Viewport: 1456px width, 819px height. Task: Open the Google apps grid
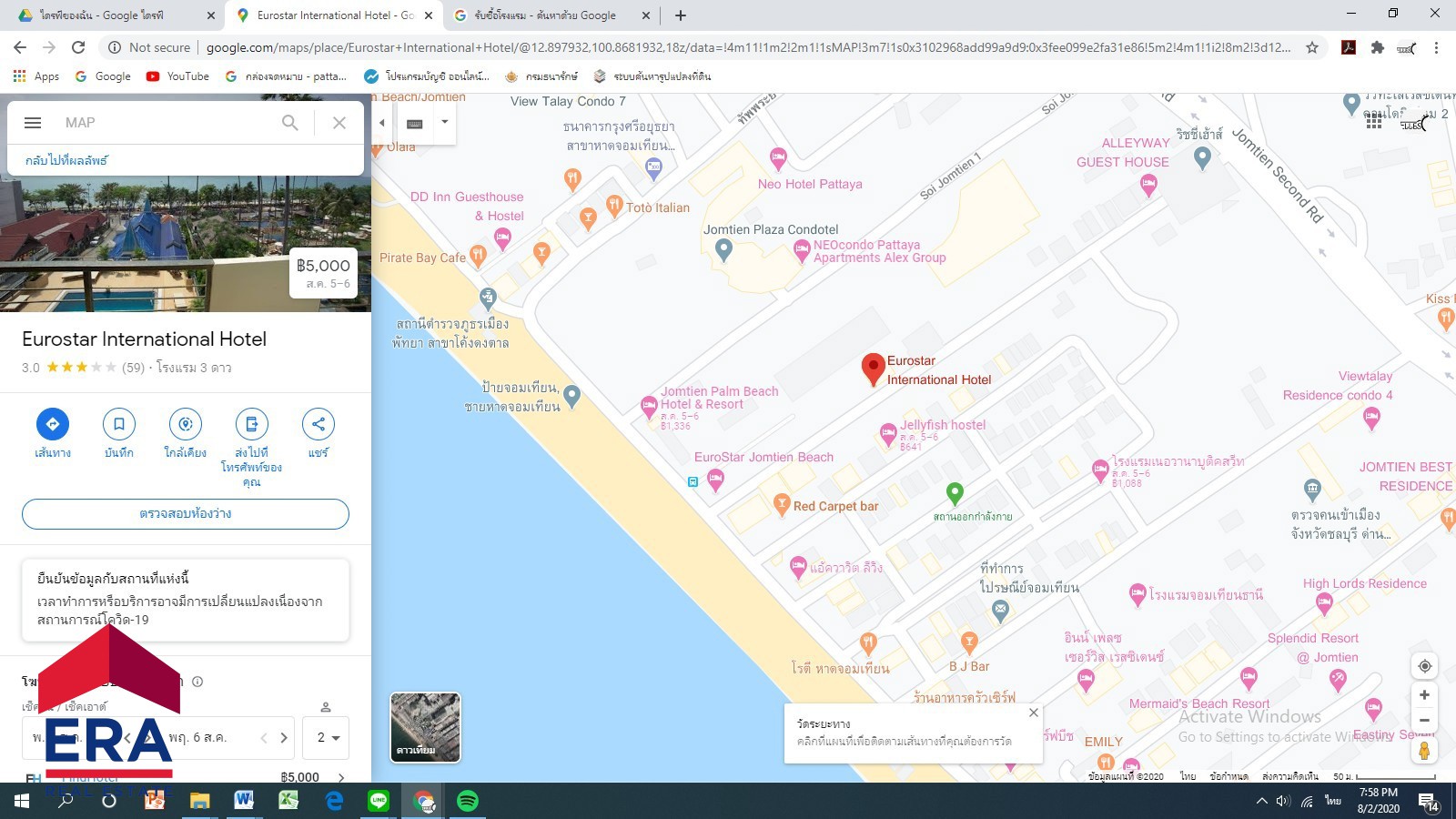(x=1374, y=122)
